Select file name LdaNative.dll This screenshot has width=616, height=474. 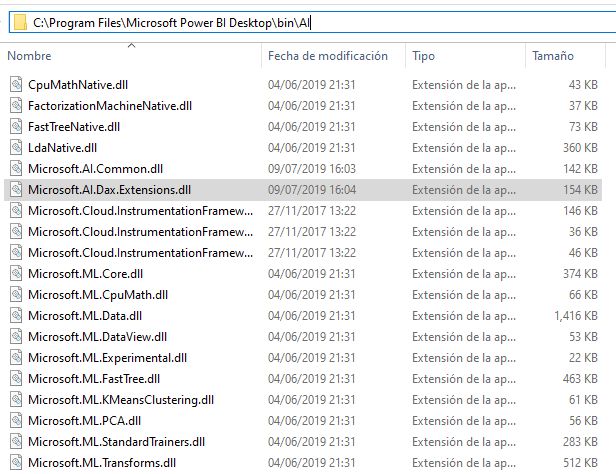(62, 148)
